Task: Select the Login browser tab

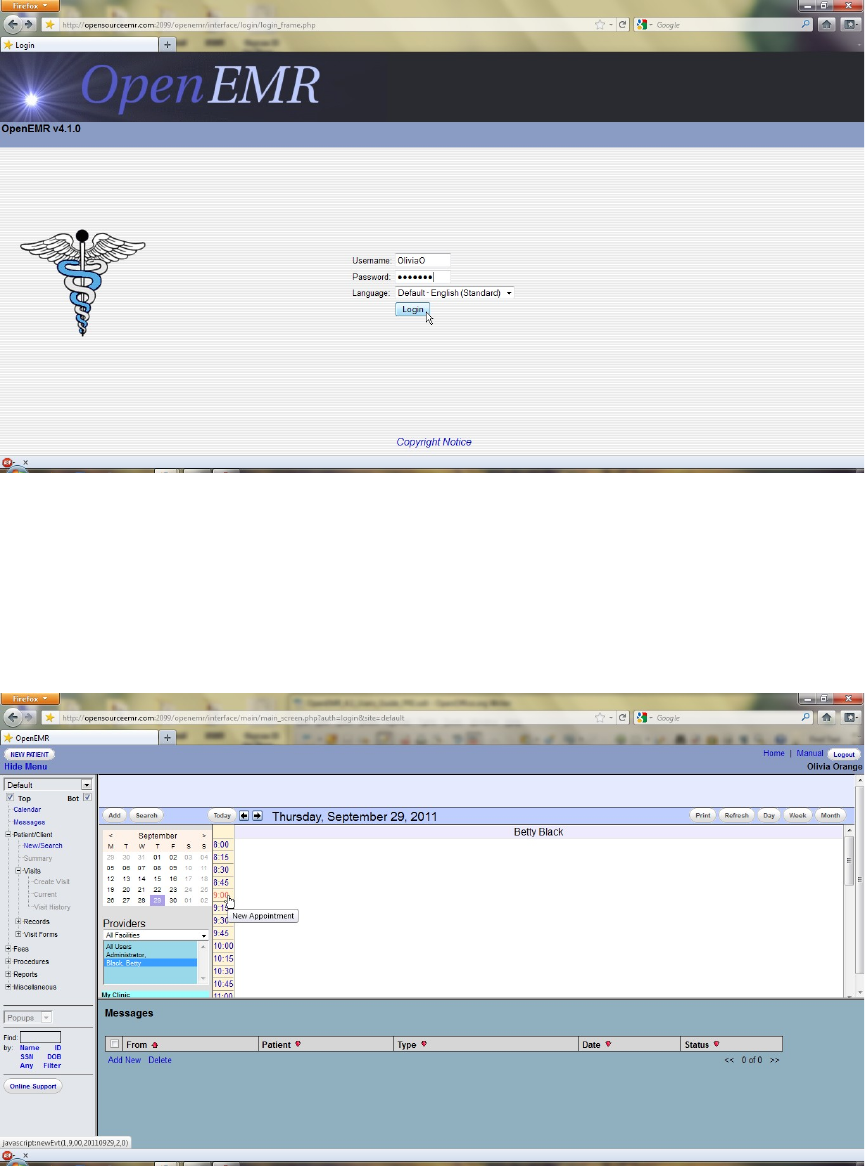Action: 79,45
